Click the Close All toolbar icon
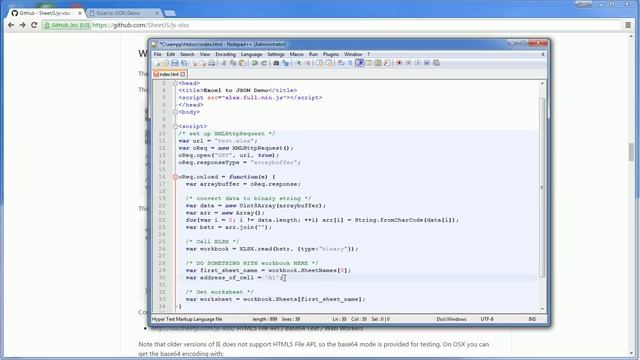Viewport: 640px width, 360px height. (203, 63)
